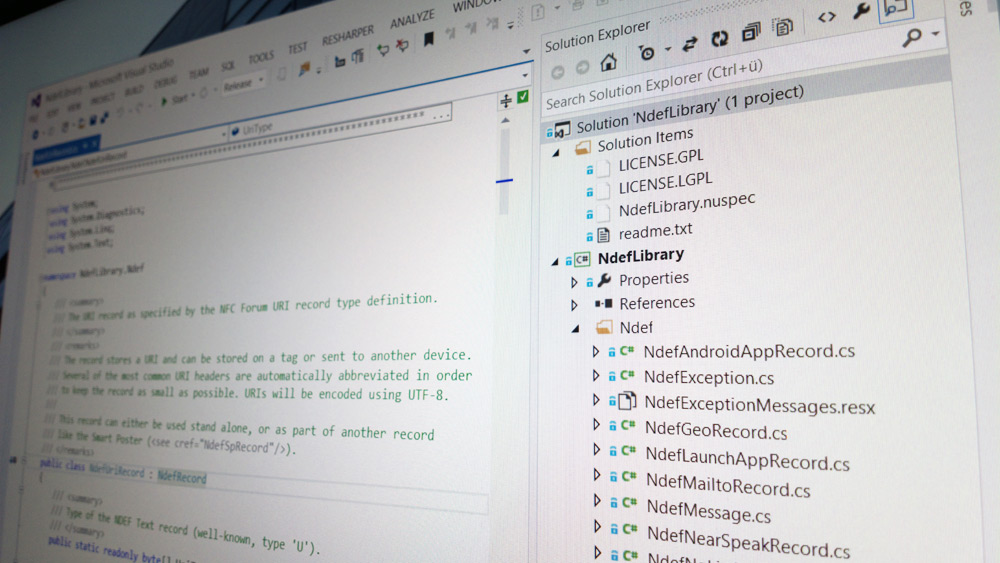Screen dimensions: 1000x563
Task: Open the Pending Changes Filter dropdown arrow
Action: pos(668,49)
